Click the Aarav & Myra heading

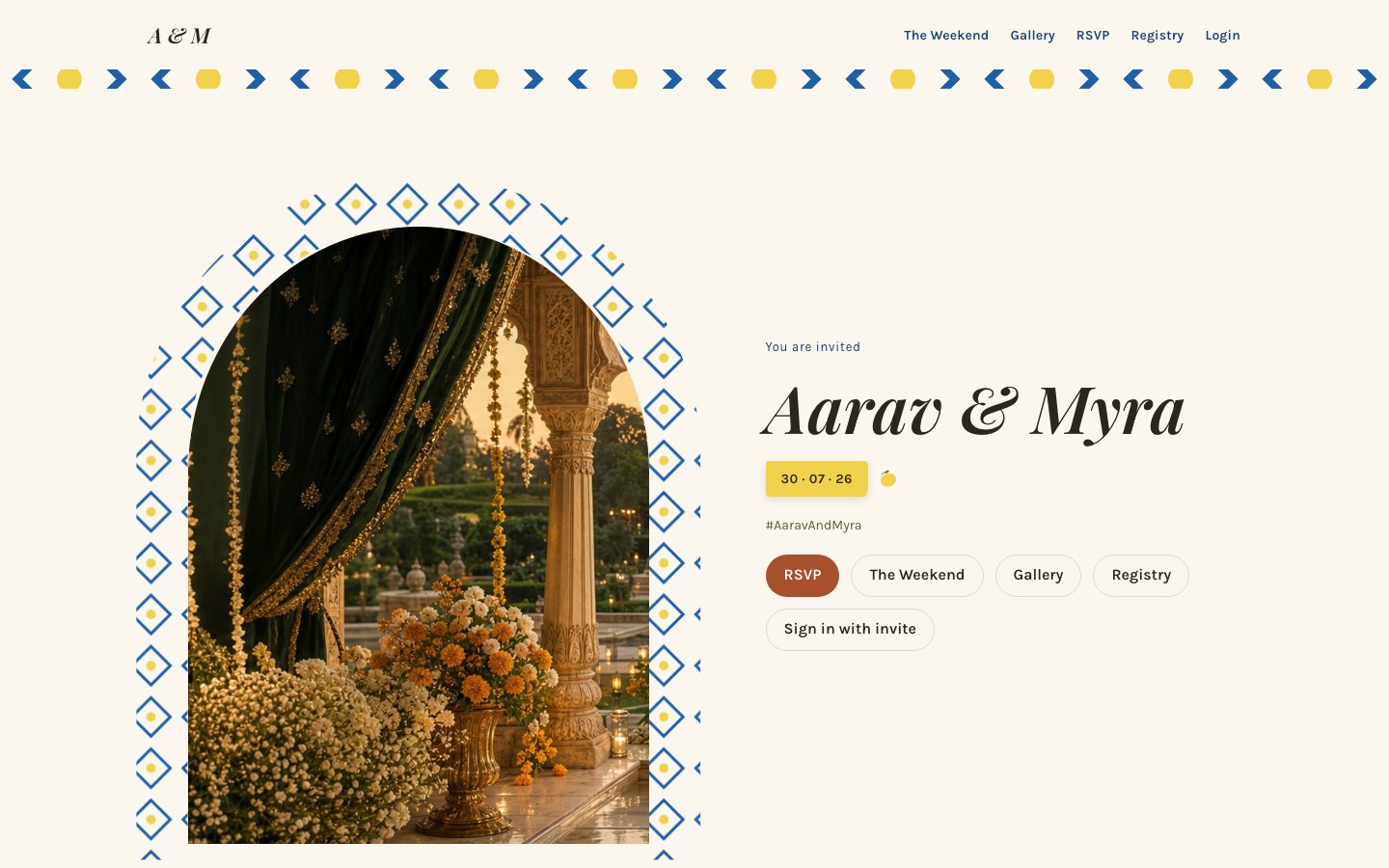pyautogui.click(x=974, y=413)
